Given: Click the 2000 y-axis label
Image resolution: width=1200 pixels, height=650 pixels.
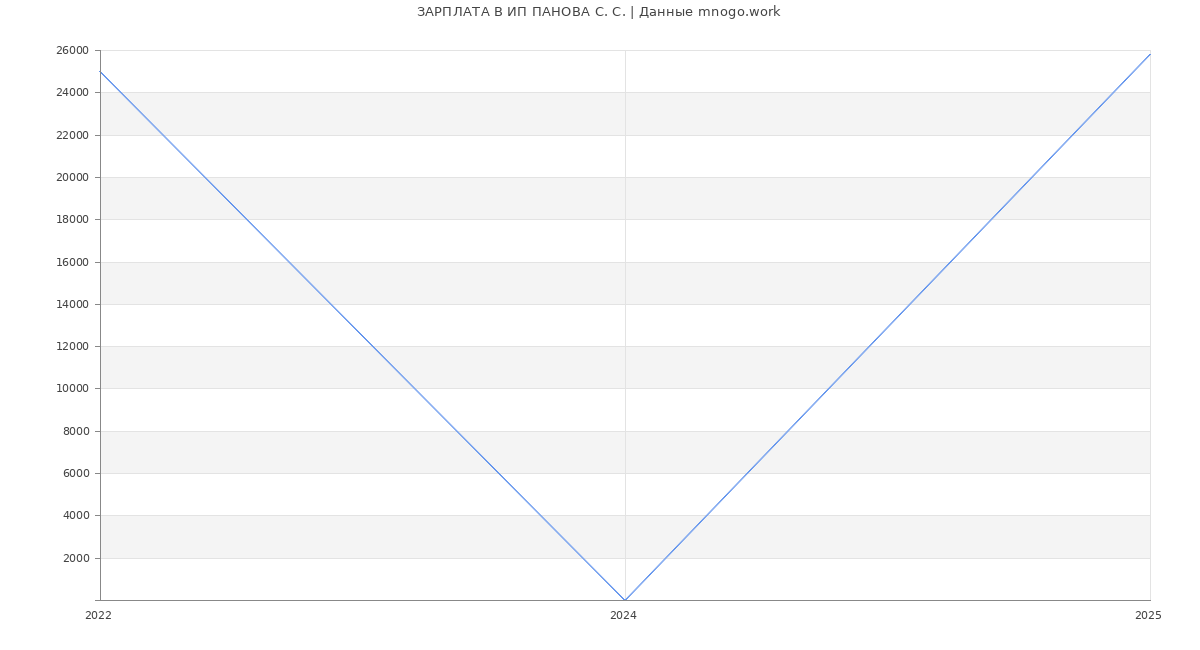Looking at the screenshot, I should 76,558.
